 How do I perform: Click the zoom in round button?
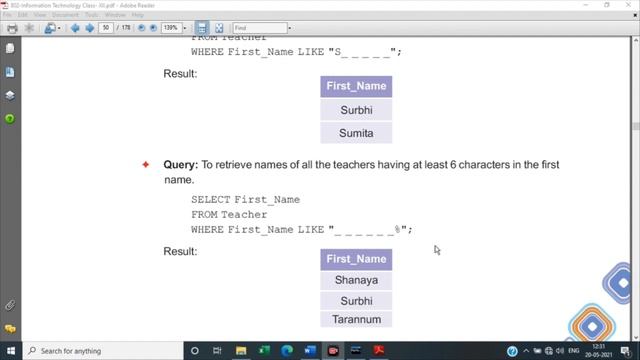point(153,28)
